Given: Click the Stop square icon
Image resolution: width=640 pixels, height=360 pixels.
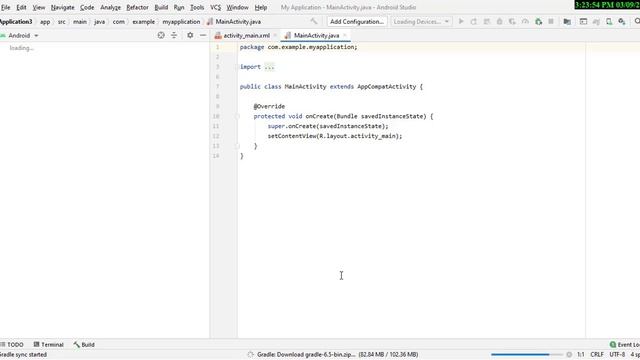Looking at the screenshot, I should click(x=551, y=21).
